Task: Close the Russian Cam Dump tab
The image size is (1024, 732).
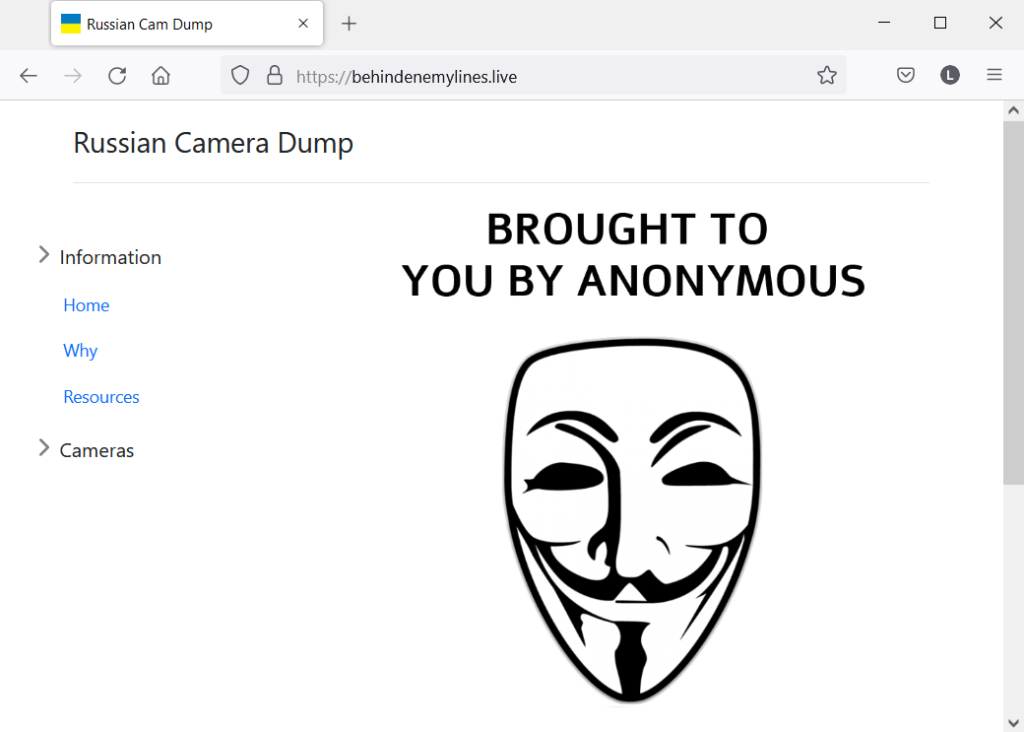Action: [x=303, y=24]
